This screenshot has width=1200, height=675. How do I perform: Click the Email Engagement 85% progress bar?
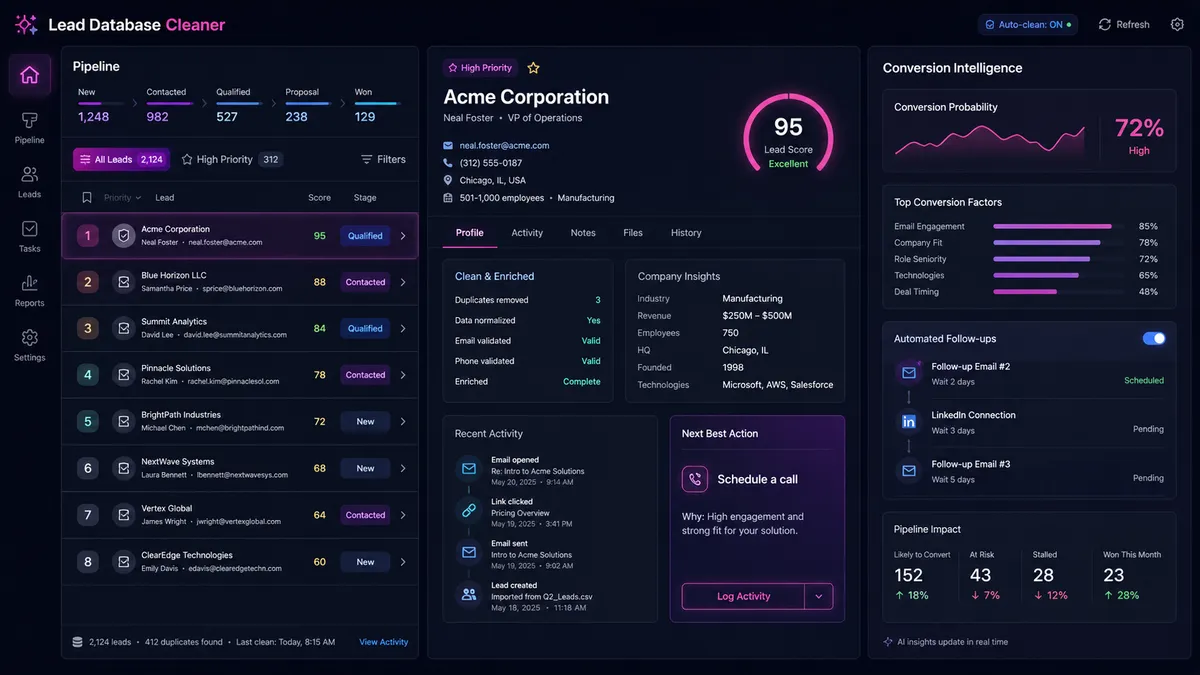1058,227
